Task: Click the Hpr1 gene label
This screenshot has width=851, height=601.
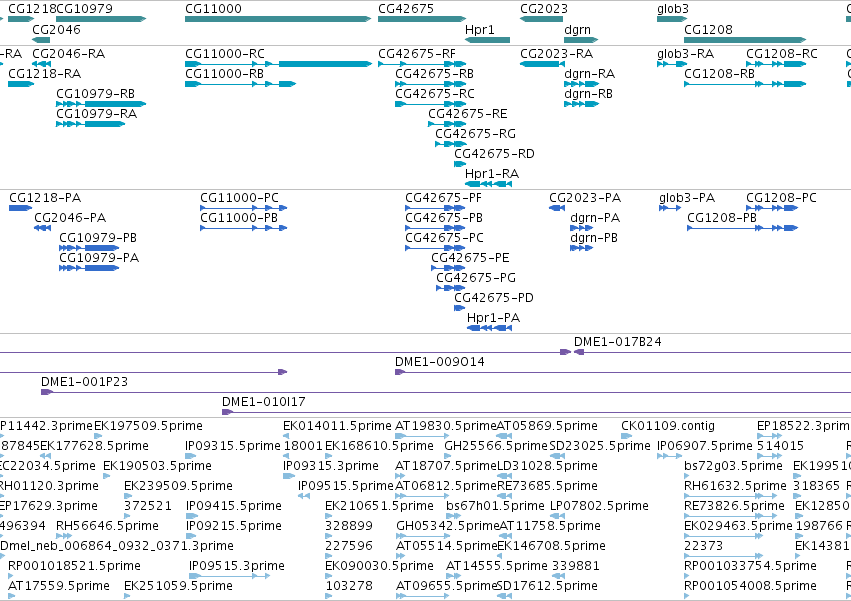Action: (x=480, y=29)
